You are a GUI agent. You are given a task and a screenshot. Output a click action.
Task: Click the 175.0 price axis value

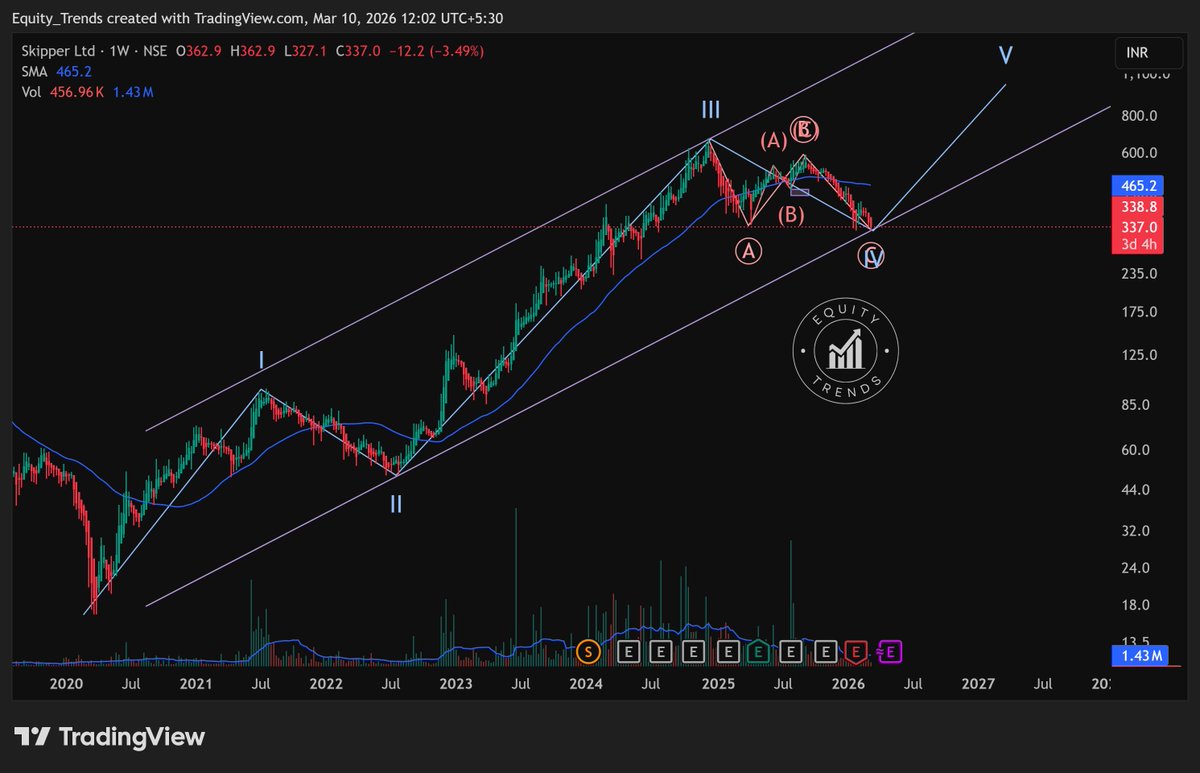[x=1139, y=312]
